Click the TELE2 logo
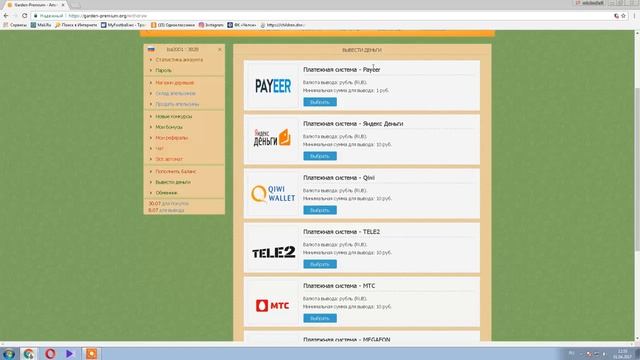Screen dimensions: 640x360 [273, 253]
